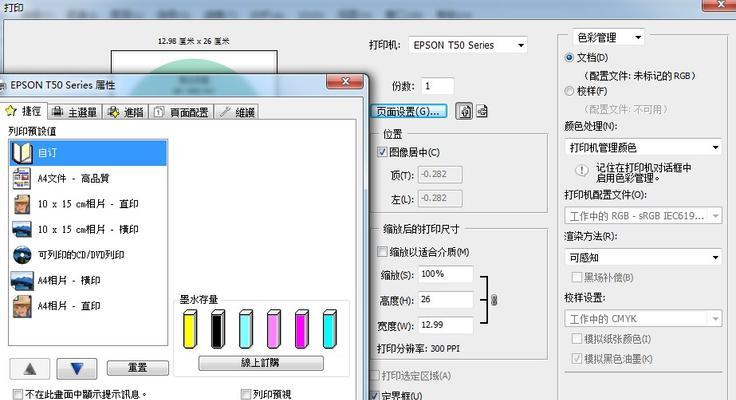Click the chain link constrain-proportions icon
This screenshot has width=736, height=400.
tap(494, 300)
